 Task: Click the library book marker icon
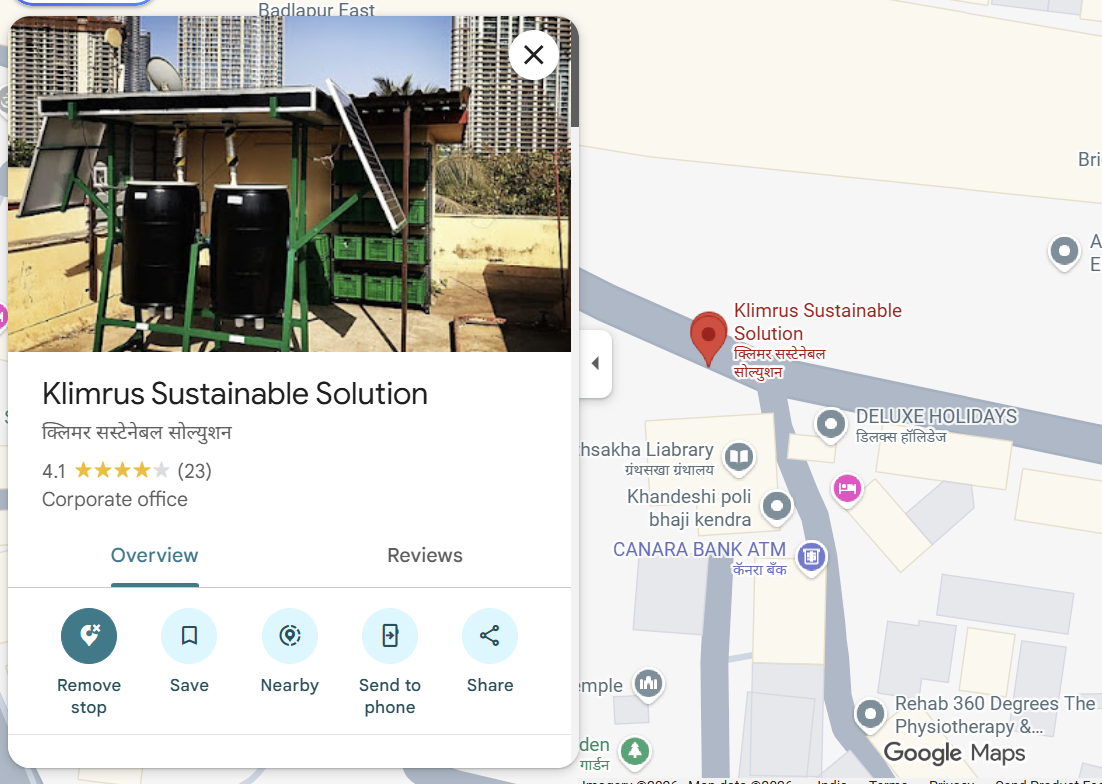(739, 458)
